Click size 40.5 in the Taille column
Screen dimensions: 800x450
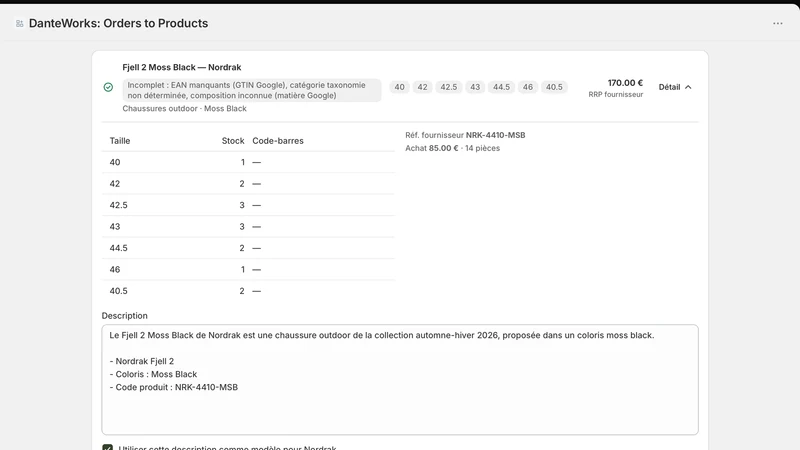click(118, 291)
